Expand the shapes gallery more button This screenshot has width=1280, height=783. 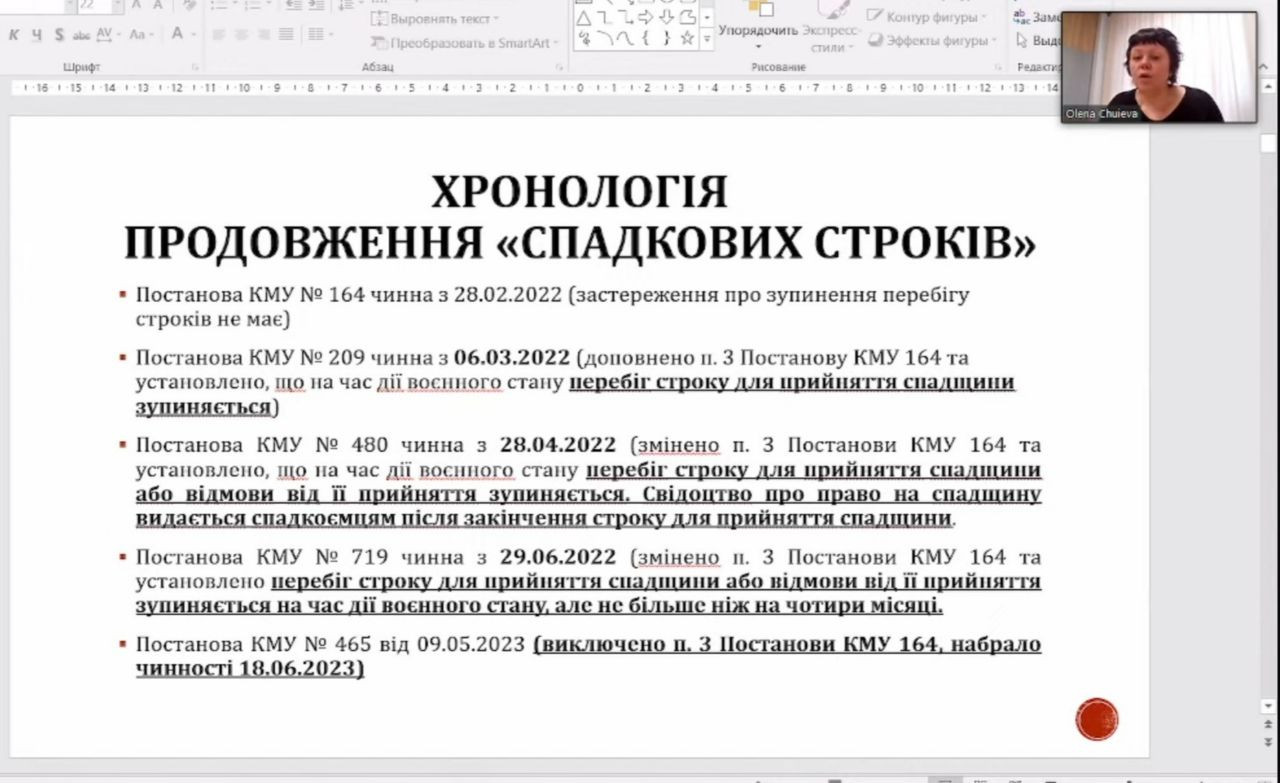tap(707, 40)
